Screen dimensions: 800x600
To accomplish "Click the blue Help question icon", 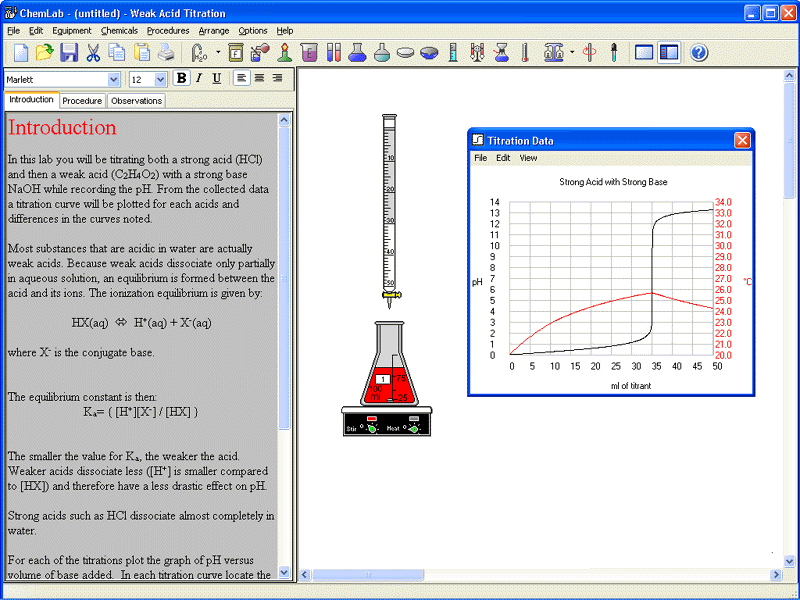I will pos(699,53).
